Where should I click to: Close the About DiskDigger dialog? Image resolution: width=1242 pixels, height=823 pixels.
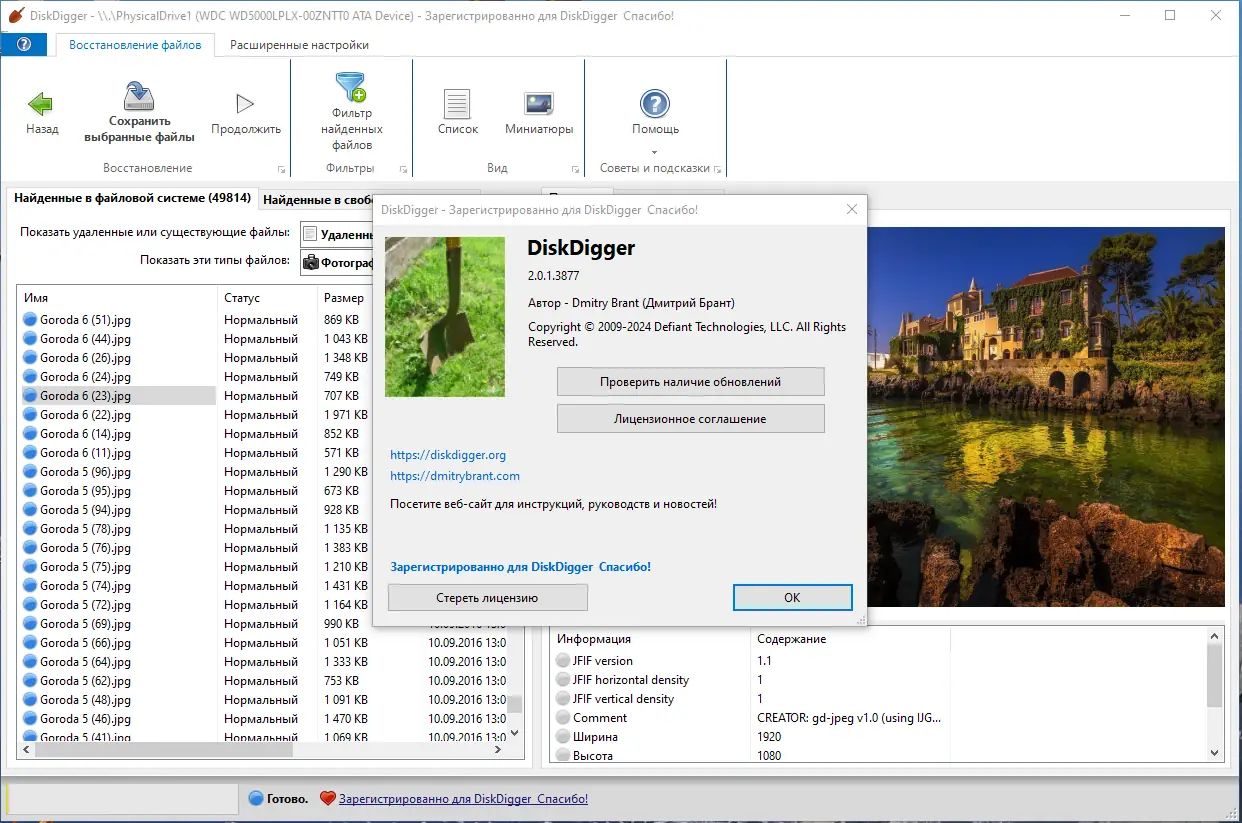852,210
